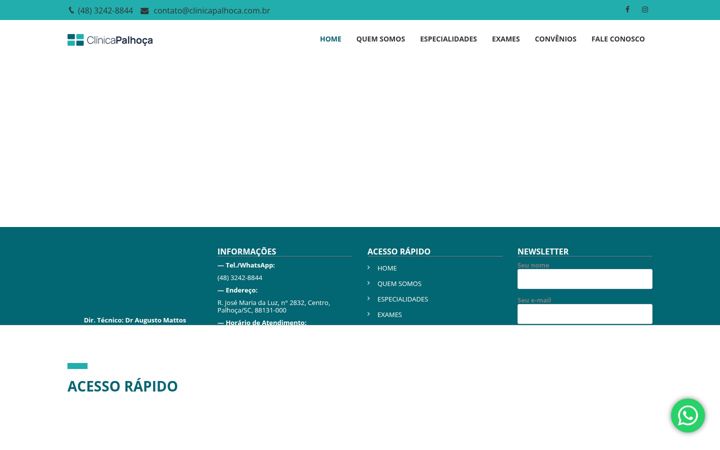Image resolution: width=720 pixels, height=450 pixels.
Task: Open ESPECIALIDADES in the top menu
Action: pos(448,39)
